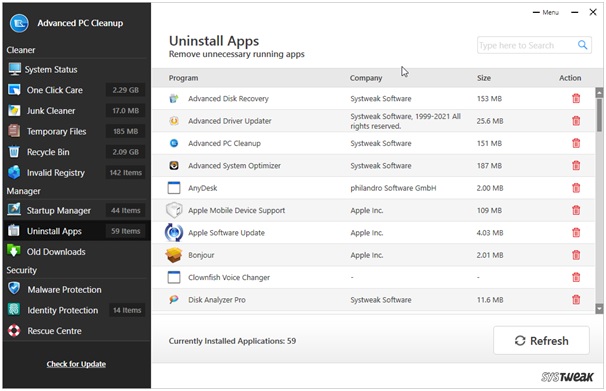
Task: Click the Check for Update link
Action: point(76,364)
